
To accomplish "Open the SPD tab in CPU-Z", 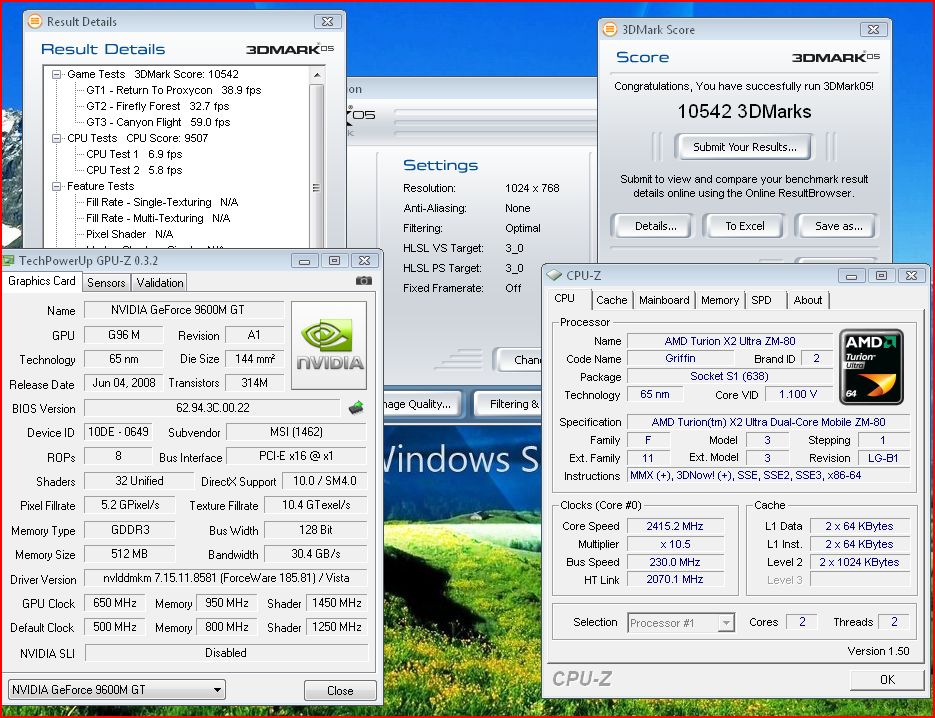I will click(761, 300).
